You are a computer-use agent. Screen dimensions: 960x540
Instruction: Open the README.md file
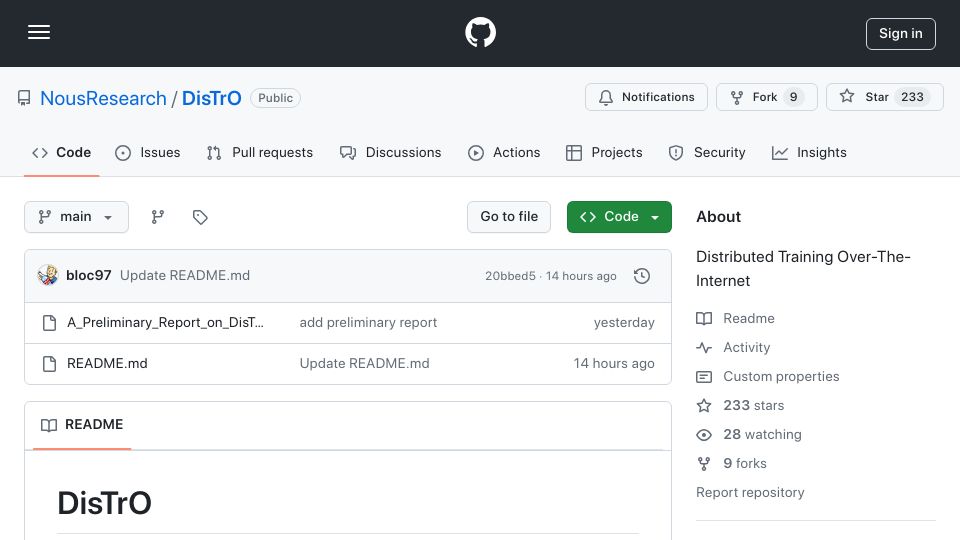point(107,364)
